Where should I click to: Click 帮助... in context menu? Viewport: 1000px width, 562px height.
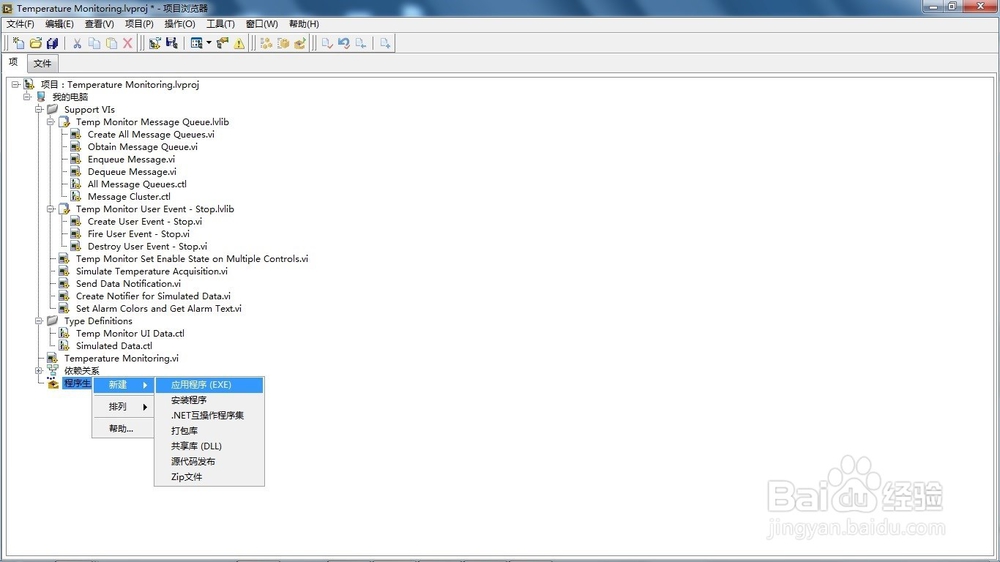pos(123,429)
